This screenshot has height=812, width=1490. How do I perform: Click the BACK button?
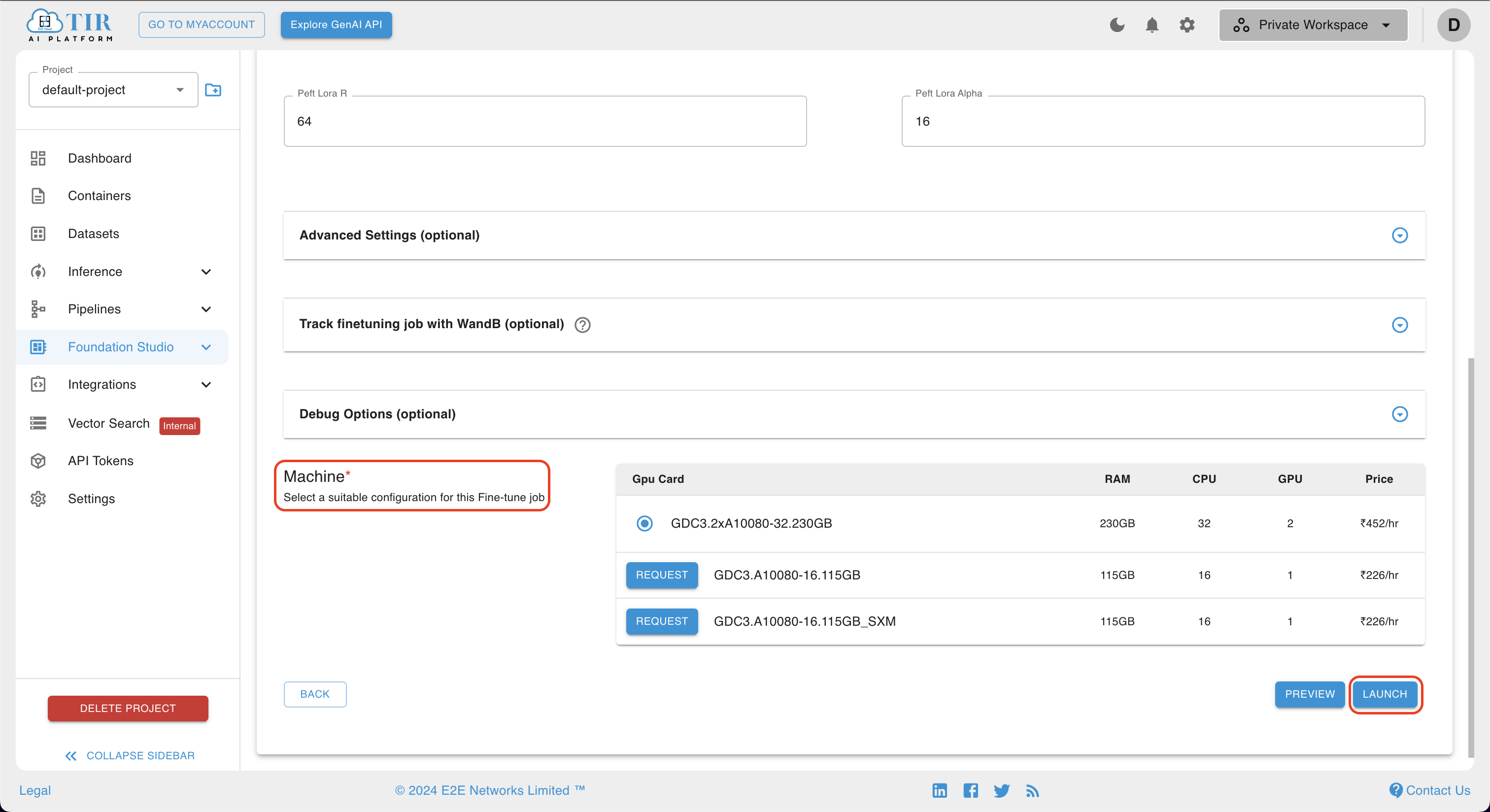click(315, 694)
